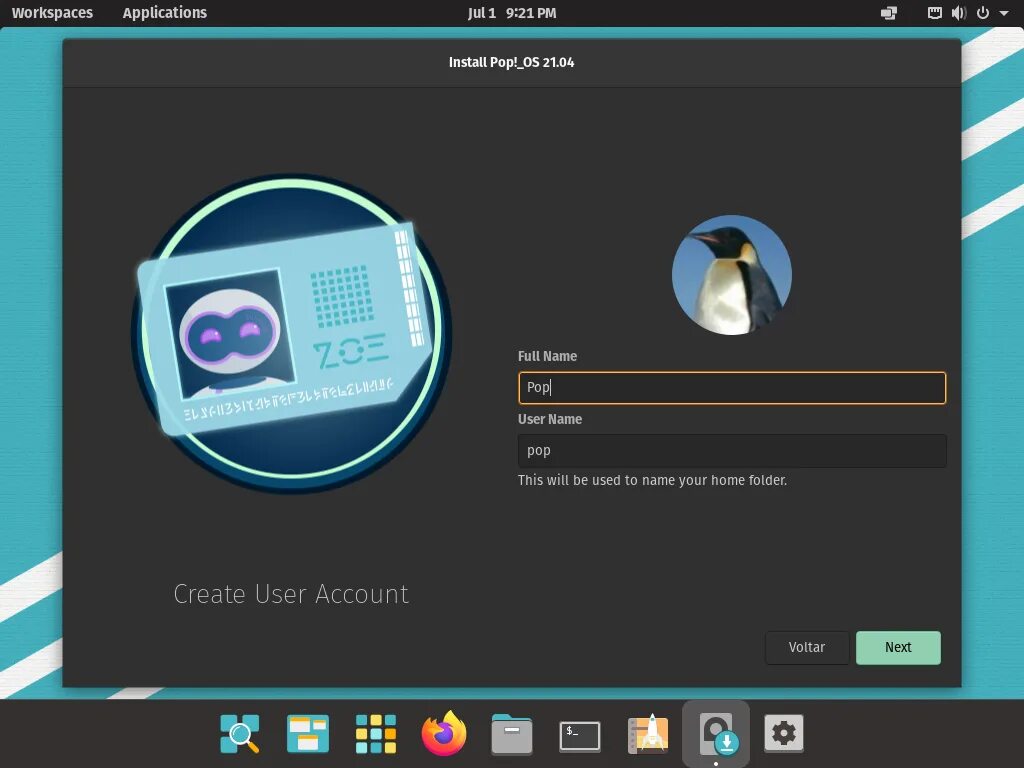Open the application grid launcher
The width and height of the screenshot is (1024, 768).
tap(375, 733)
